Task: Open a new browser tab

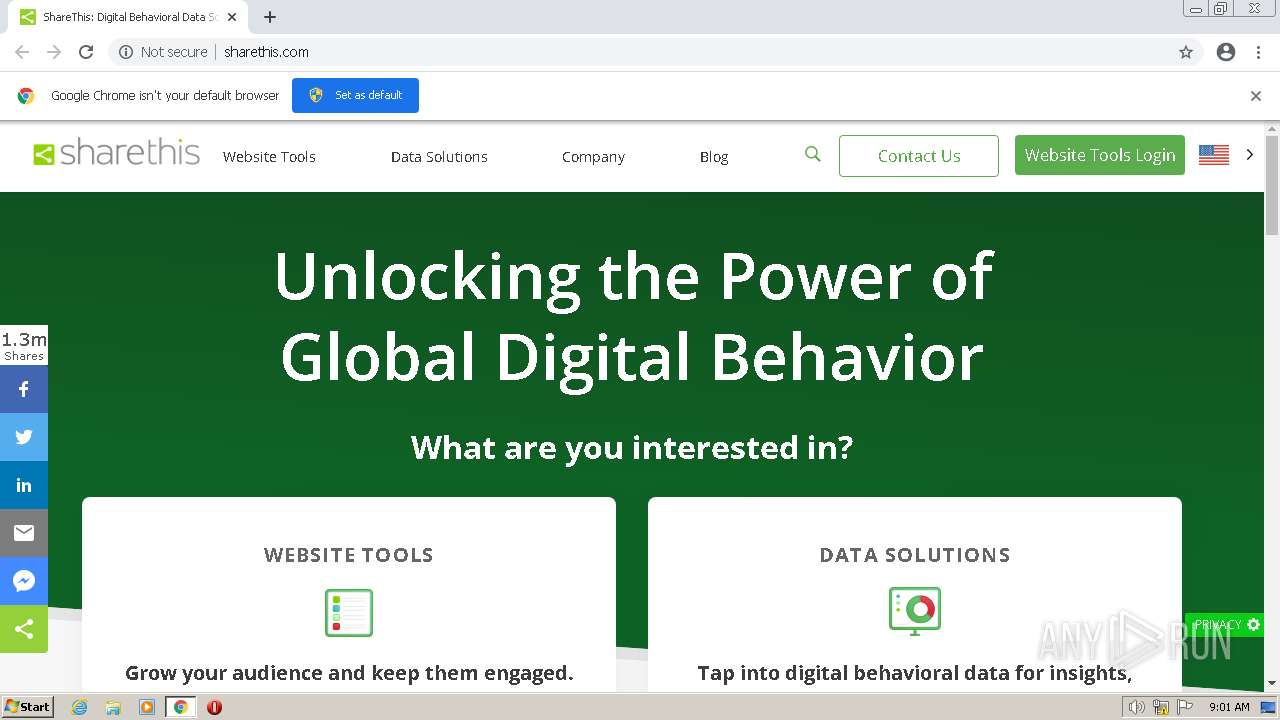Action: (x=270, y=17)
